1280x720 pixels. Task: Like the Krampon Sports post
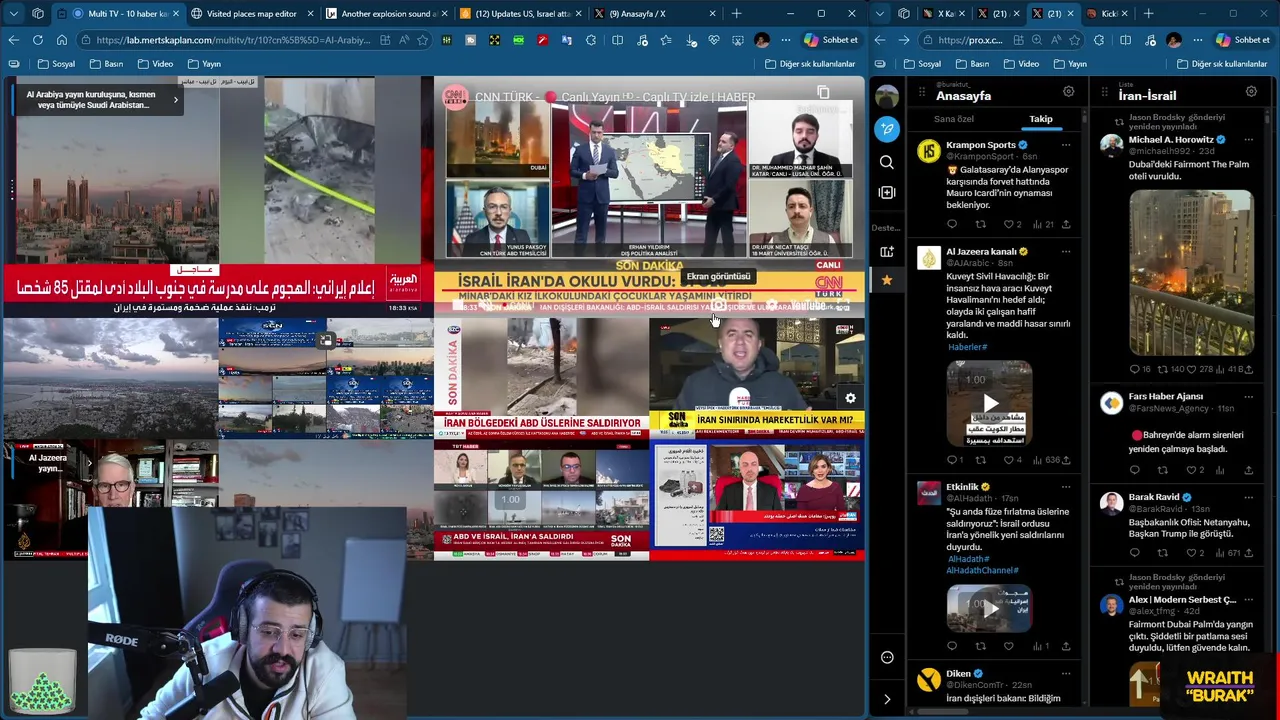[1008, 224]
